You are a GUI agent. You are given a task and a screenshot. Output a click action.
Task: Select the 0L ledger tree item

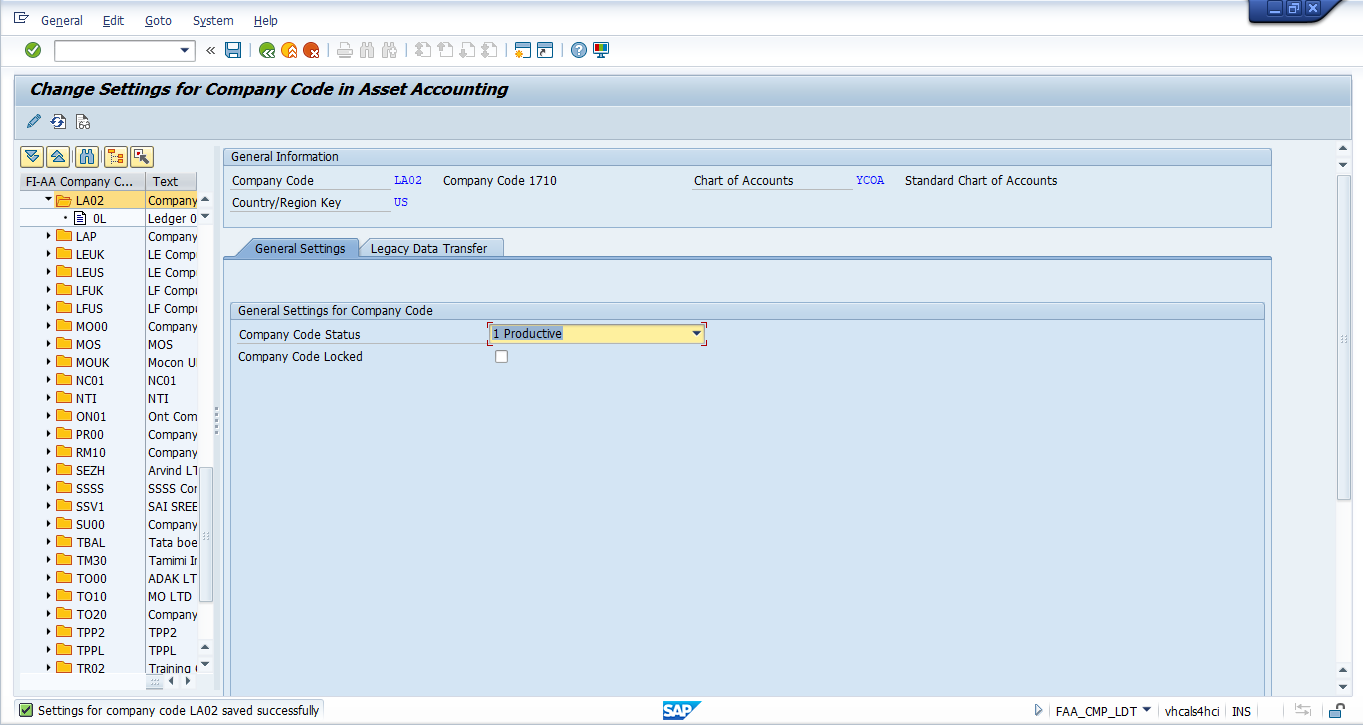coord(99,218)
